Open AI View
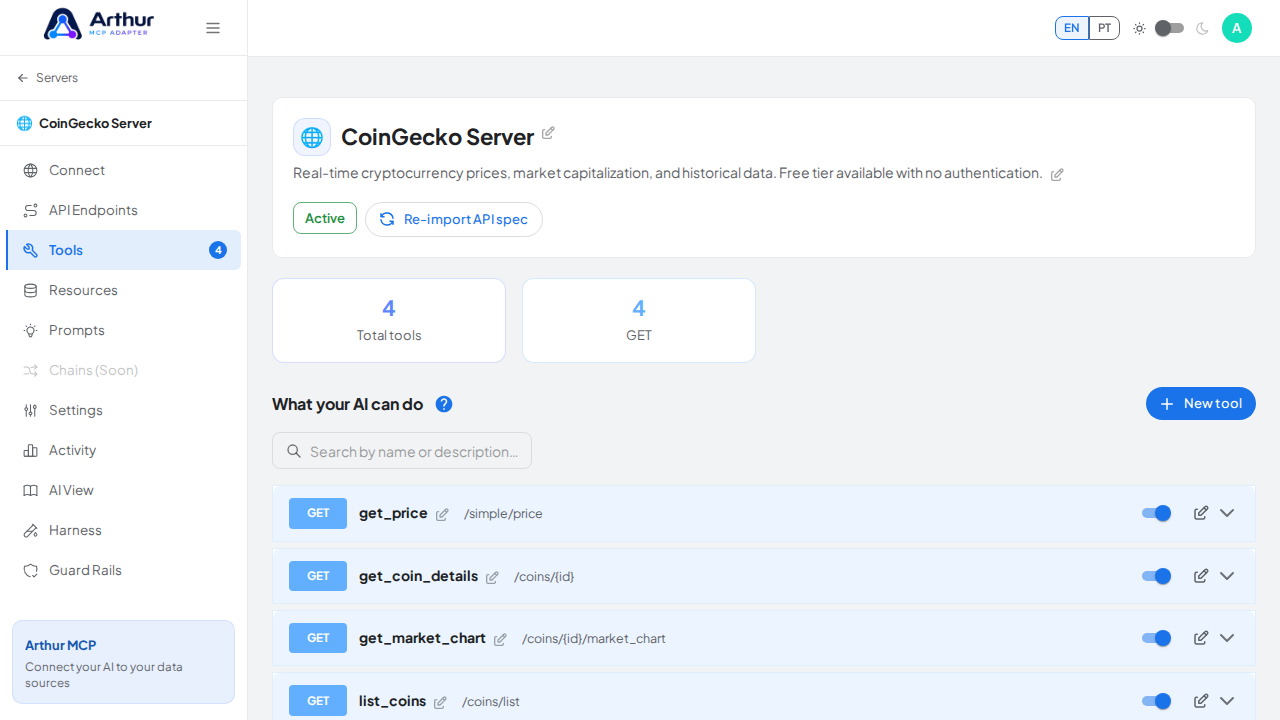The width and height of the screenshot is (1280, 720). coord(124,490)
